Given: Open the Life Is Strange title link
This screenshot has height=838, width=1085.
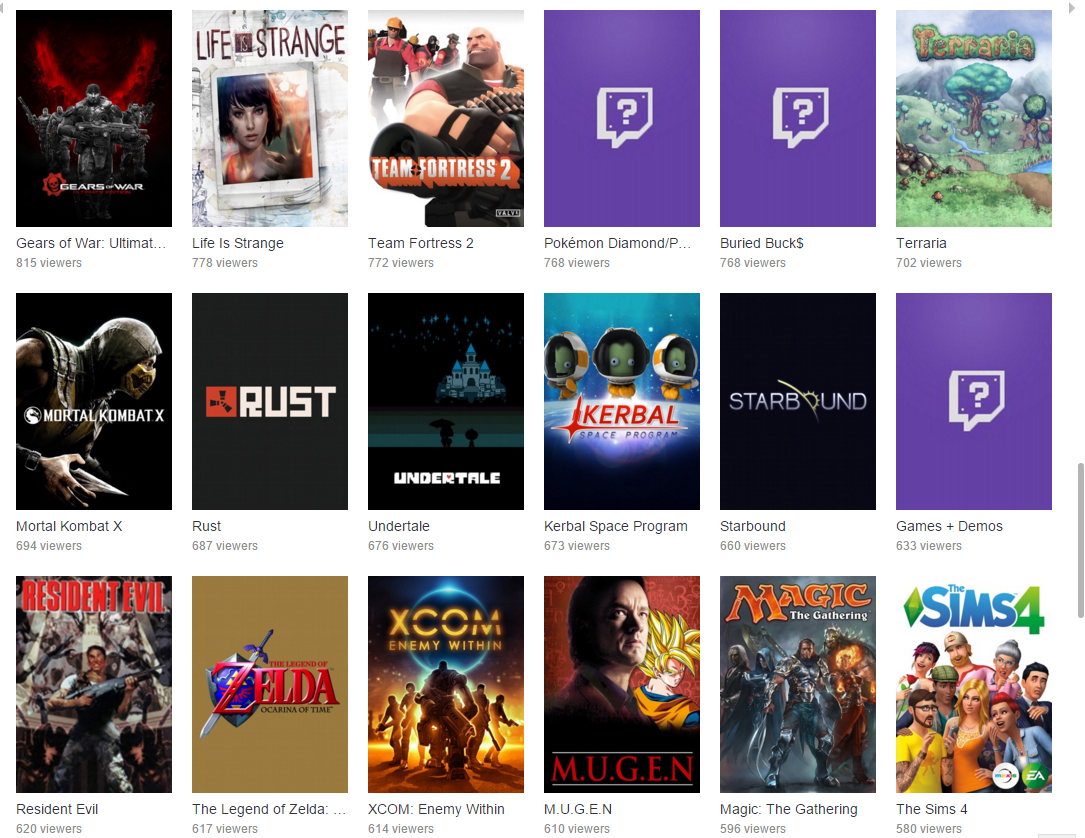Looking at the screenshot, I should click(x=238, y=243).
